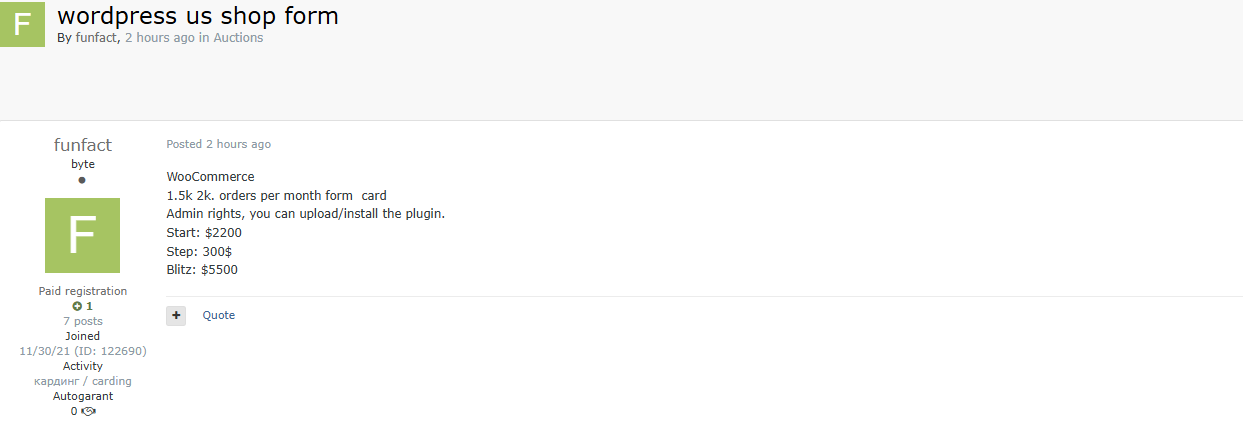This screenshot has width=1243, height=424.
Task: Click the 'кардинг / carding' activity link
Action: point(82,381)
